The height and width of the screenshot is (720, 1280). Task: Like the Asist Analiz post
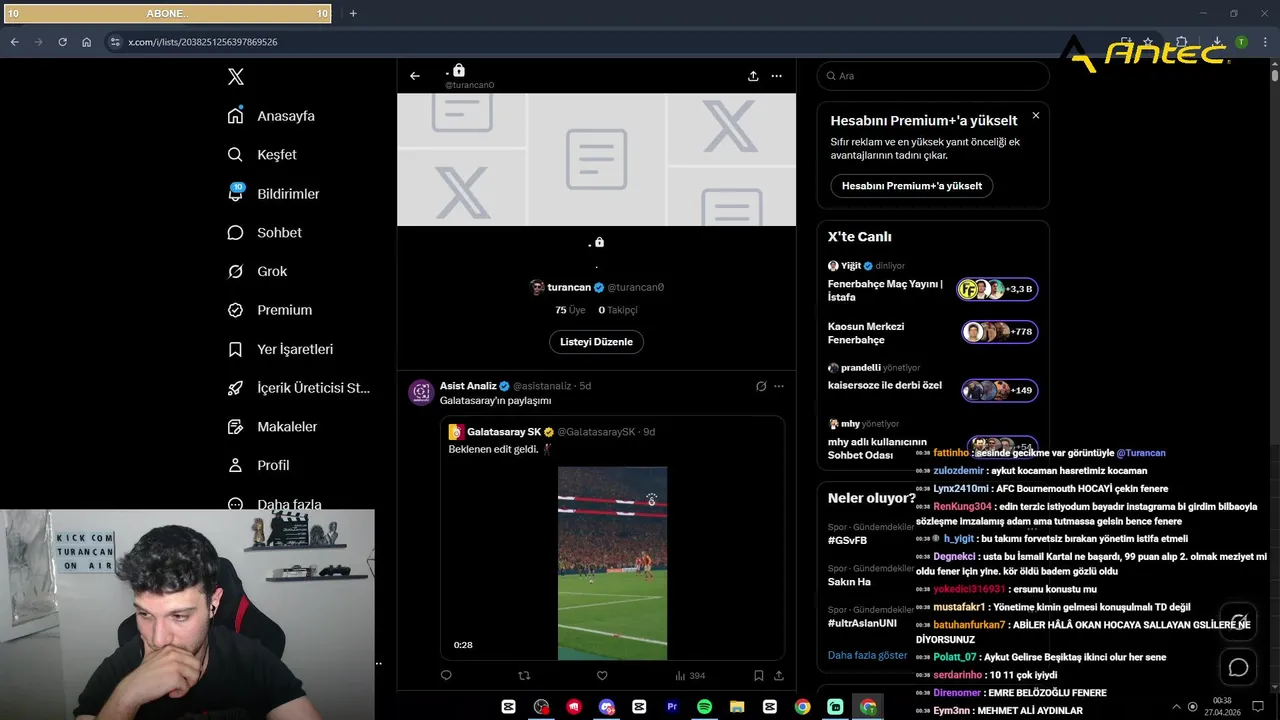click(602, 676)
